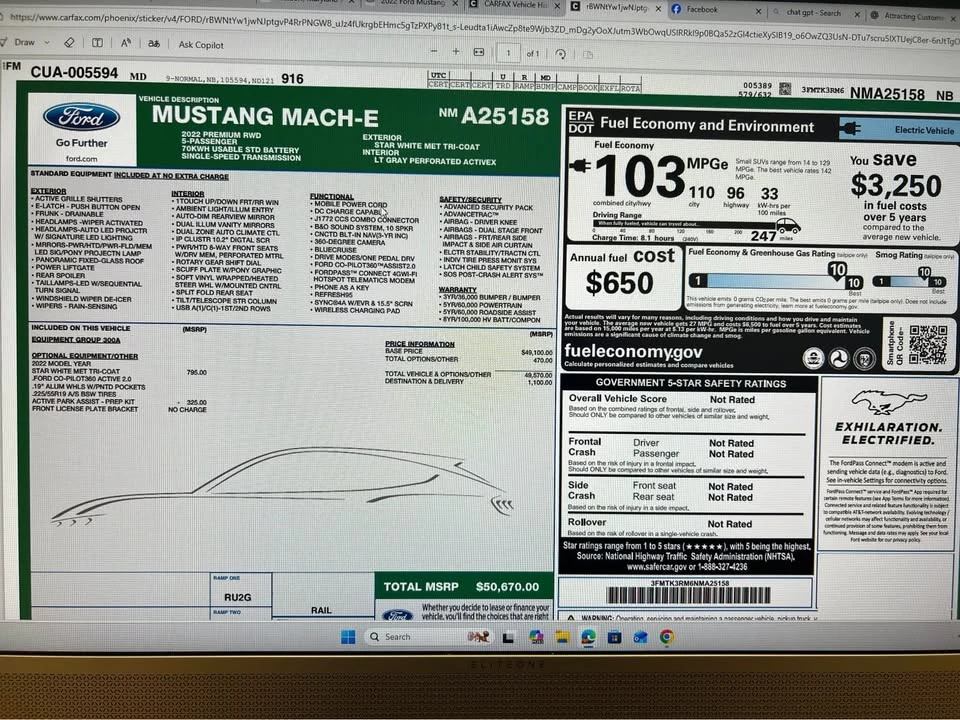Zoom out using the minus icon
This screenshot has width=960, height=720.
coord(433,51)
